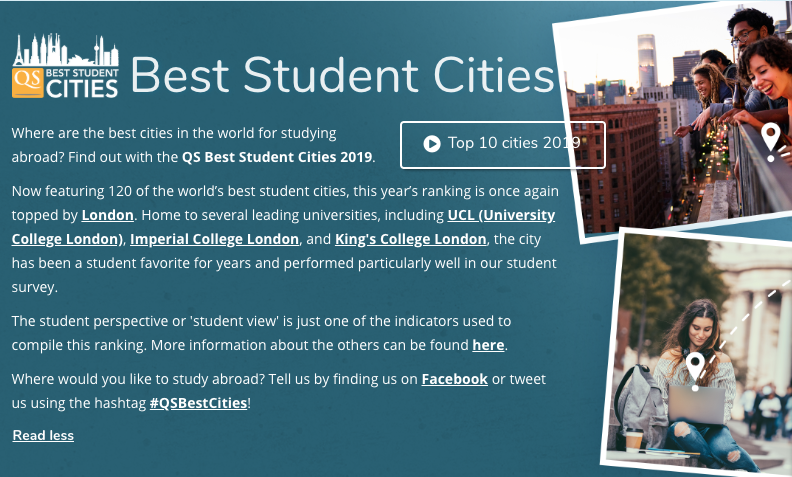Viewport: 792px width, 477px height.
Task: Click the city skyline graphic in the logo
Action: [65, 50]
